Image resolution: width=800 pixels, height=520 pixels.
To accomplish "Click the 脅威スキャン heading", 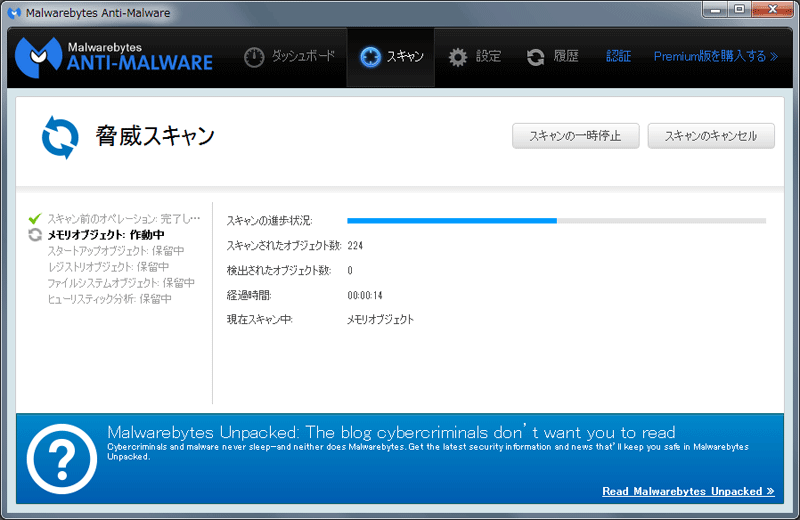I will click(155, 136).
